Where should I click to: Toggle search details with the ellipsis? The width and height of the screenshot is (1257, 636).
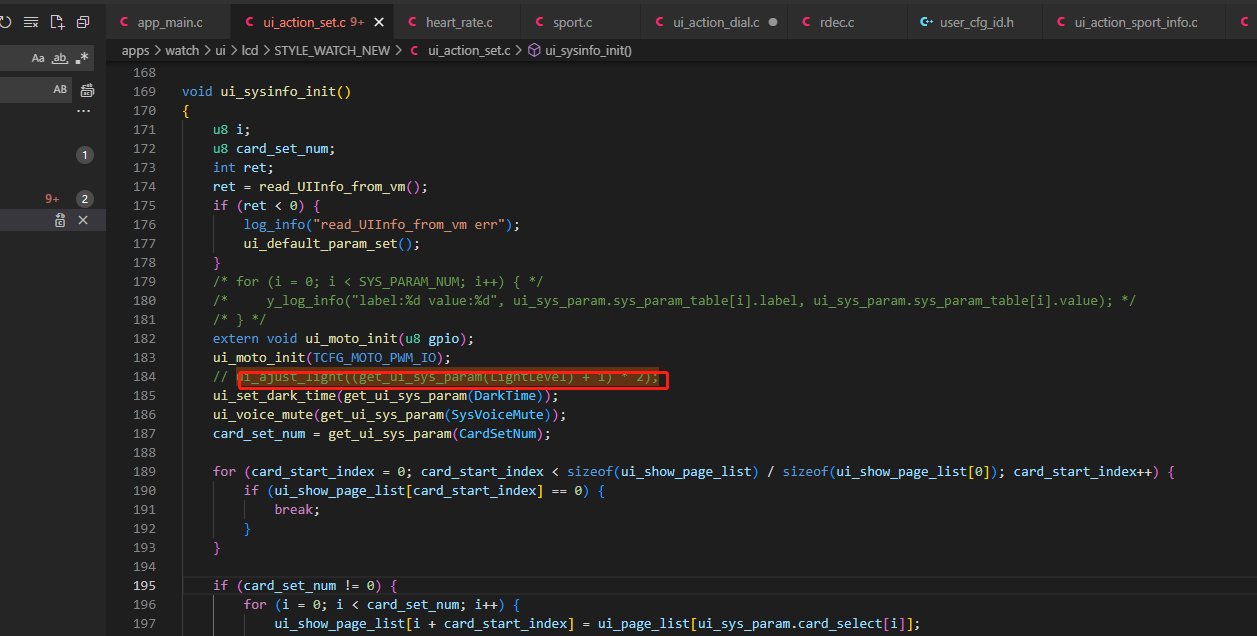click(x=84, y=111)
